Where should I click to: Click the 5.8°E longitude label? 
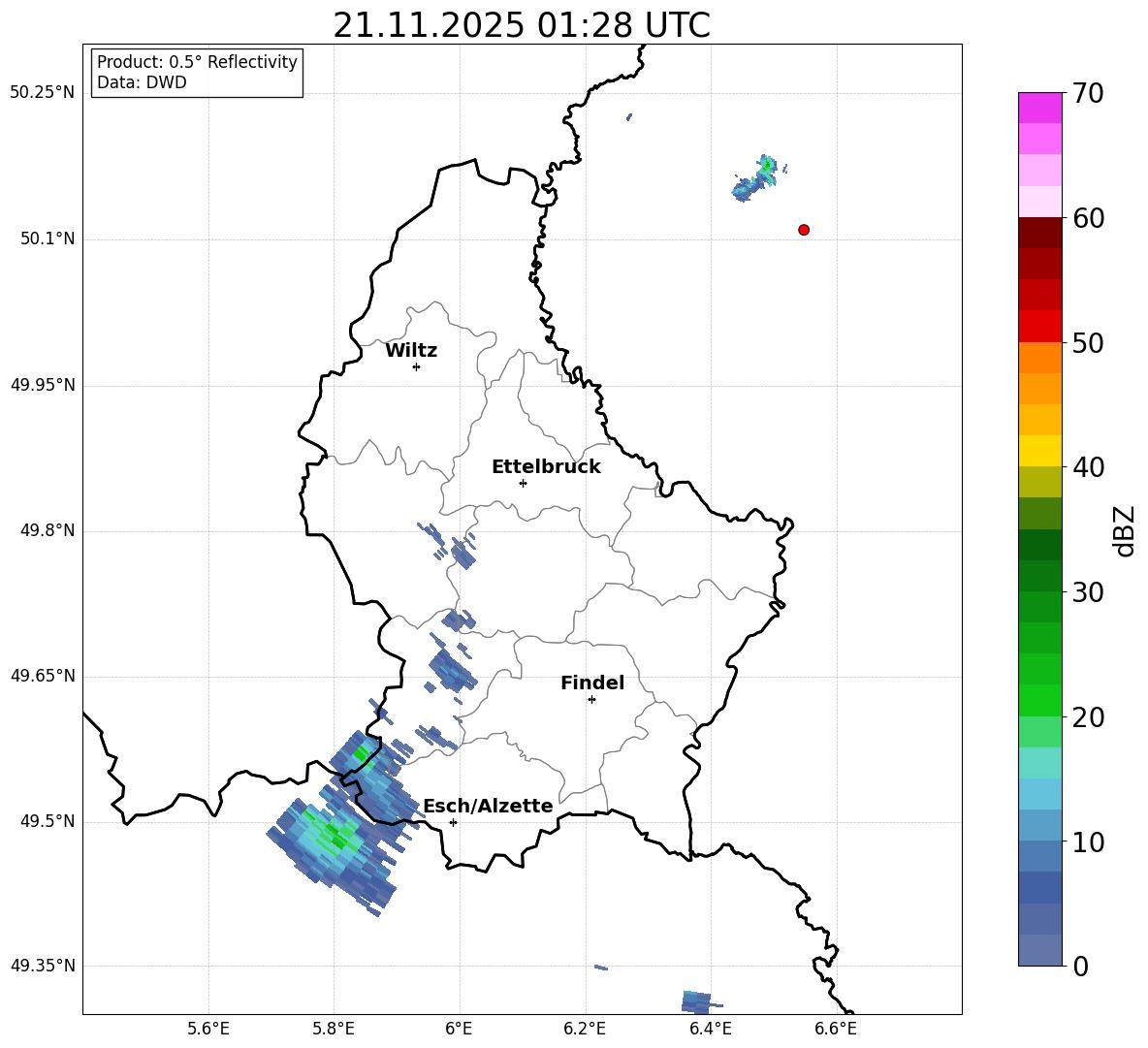click(334, 1029)
